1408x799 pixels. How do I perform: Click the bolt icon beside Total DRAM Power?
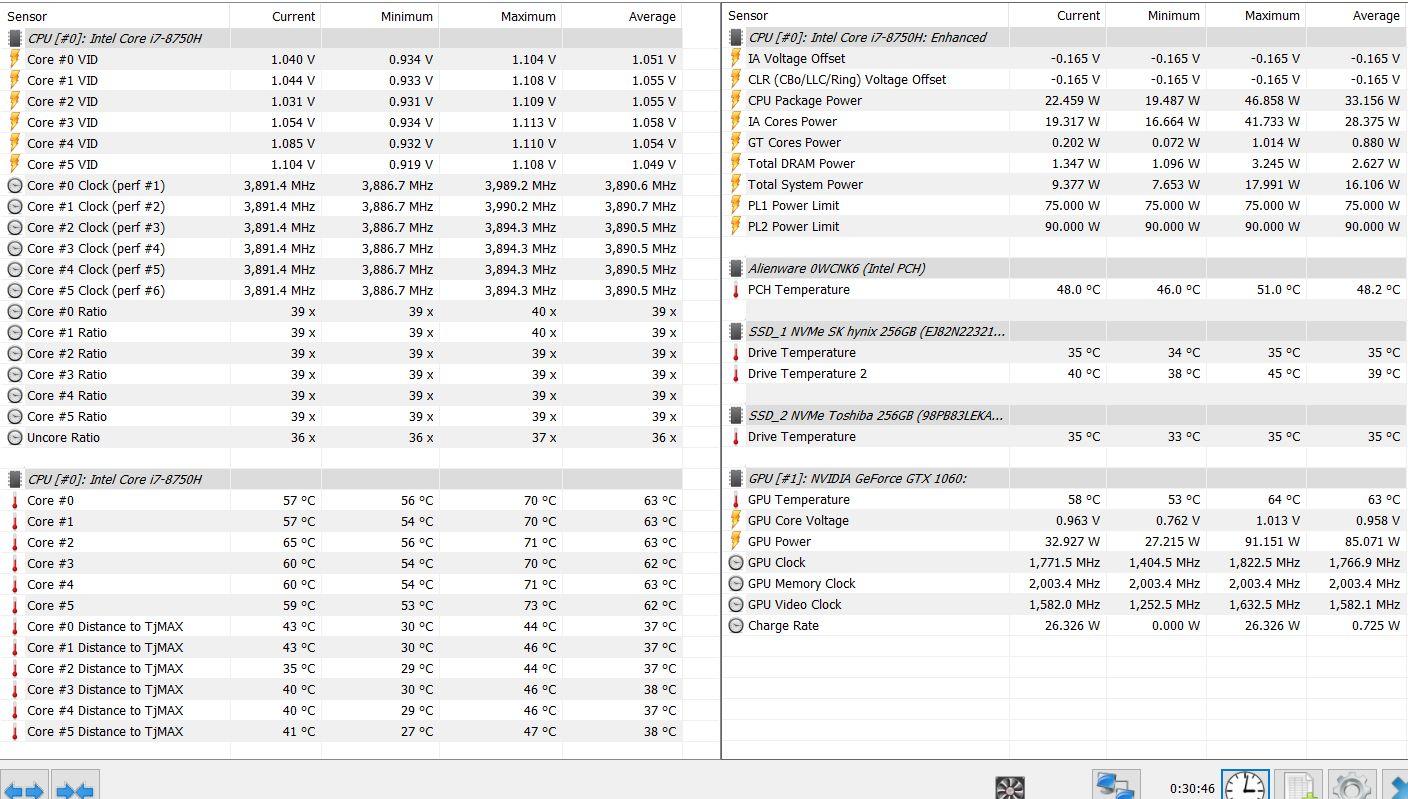coord(736,163)
